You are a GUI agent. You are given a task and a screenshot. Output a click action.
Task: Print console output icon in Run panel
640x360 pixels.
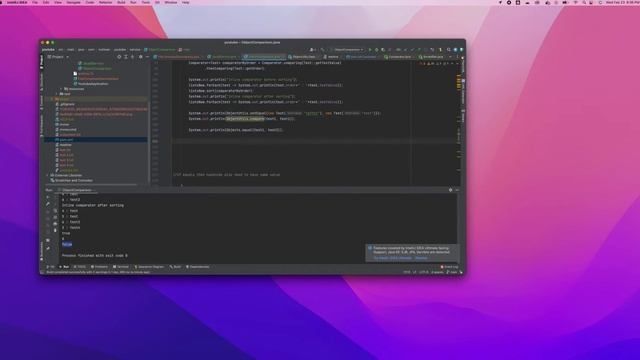pos(56,224)
